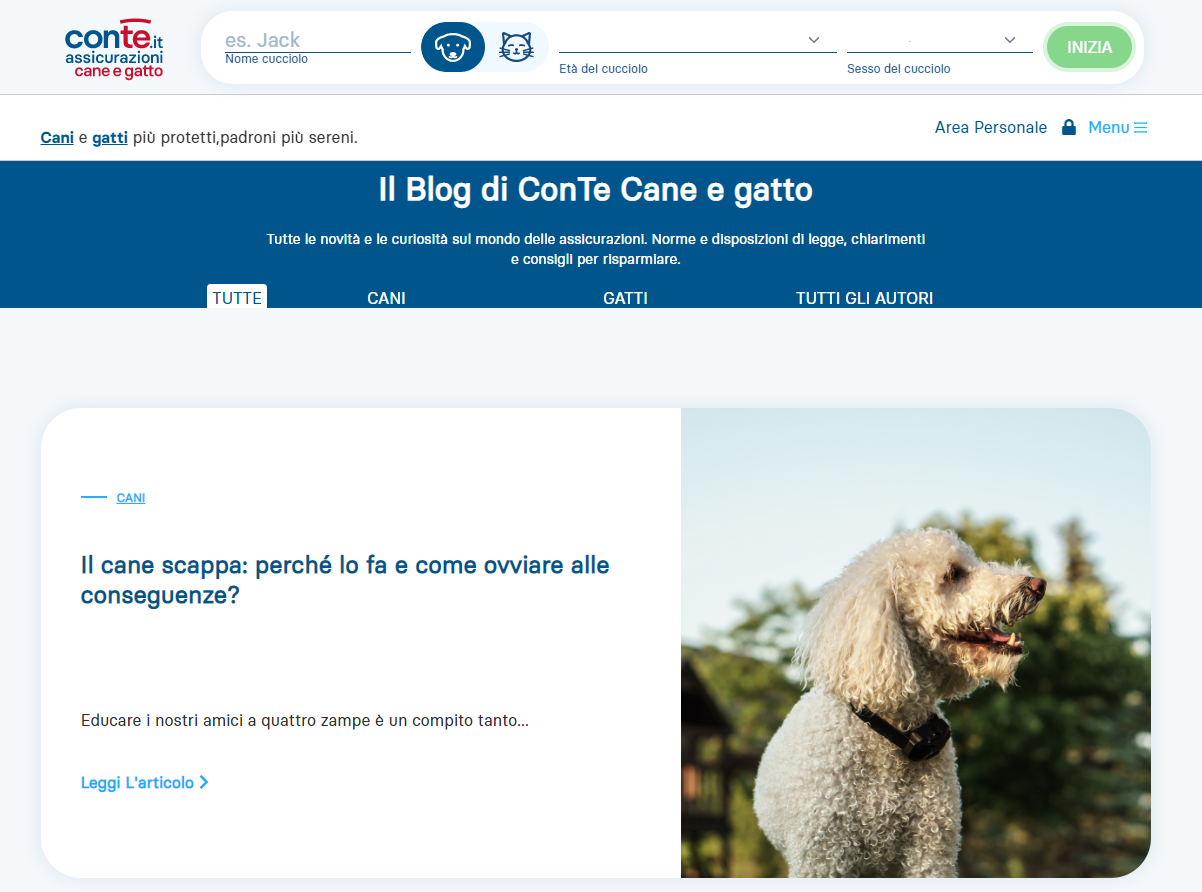Image resolution: width=1202 pixels, height=892 pixels.
Task: Go to Area Personale
Action: 990,128
